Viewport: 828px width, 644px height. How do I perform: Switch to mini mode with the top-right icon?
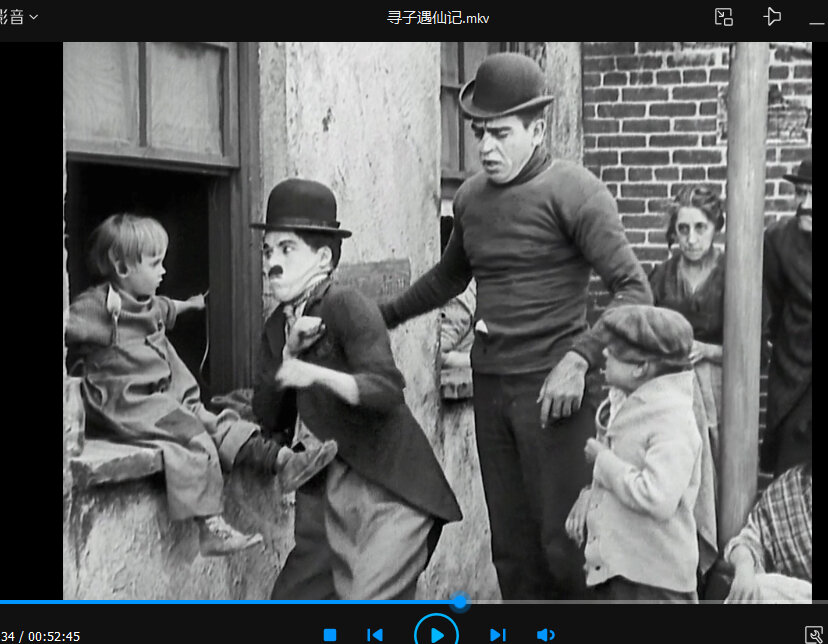(723, 17)
